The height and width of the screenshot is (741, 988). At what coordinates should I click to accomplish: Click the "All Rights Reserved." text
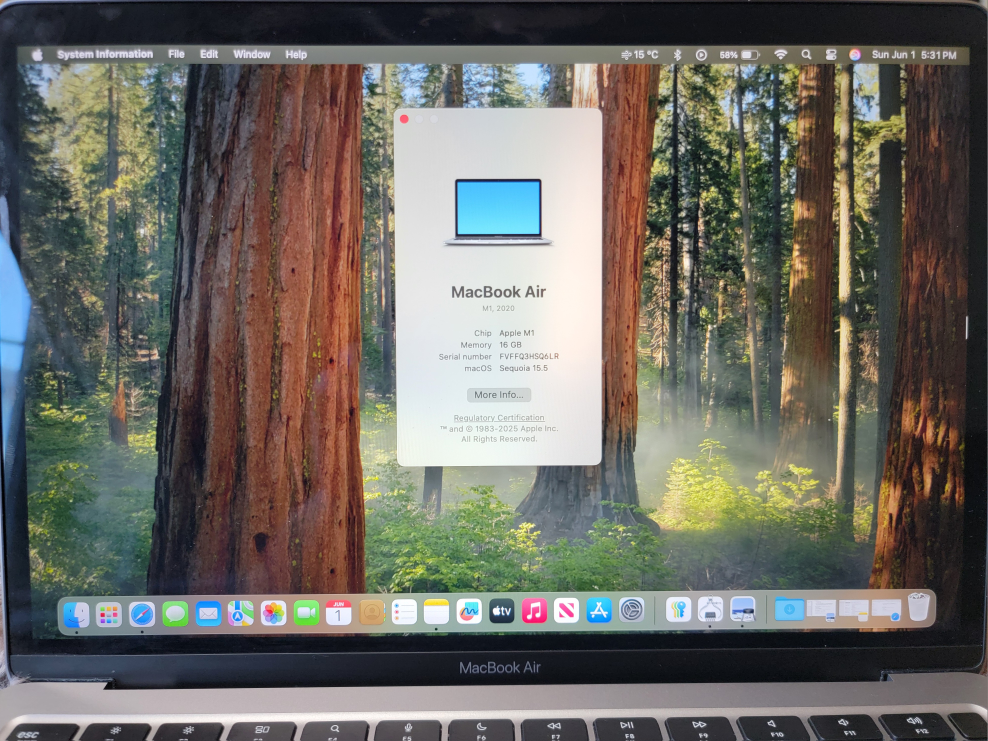[x=498, y=439]
